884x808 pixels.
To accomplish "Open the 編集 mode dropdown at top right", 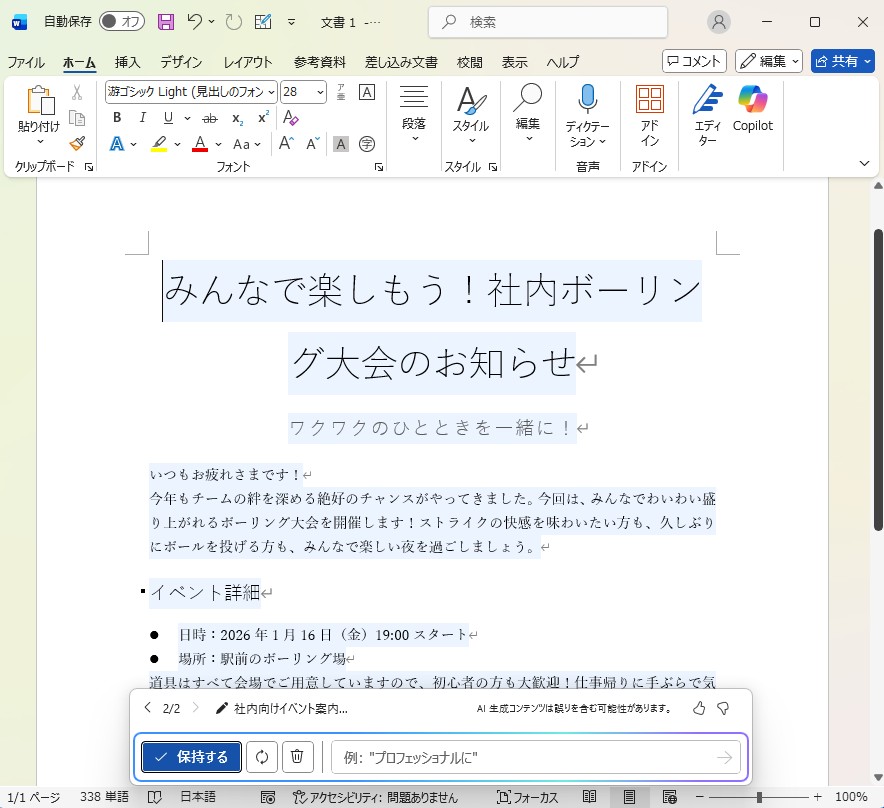I will (769, 61).
